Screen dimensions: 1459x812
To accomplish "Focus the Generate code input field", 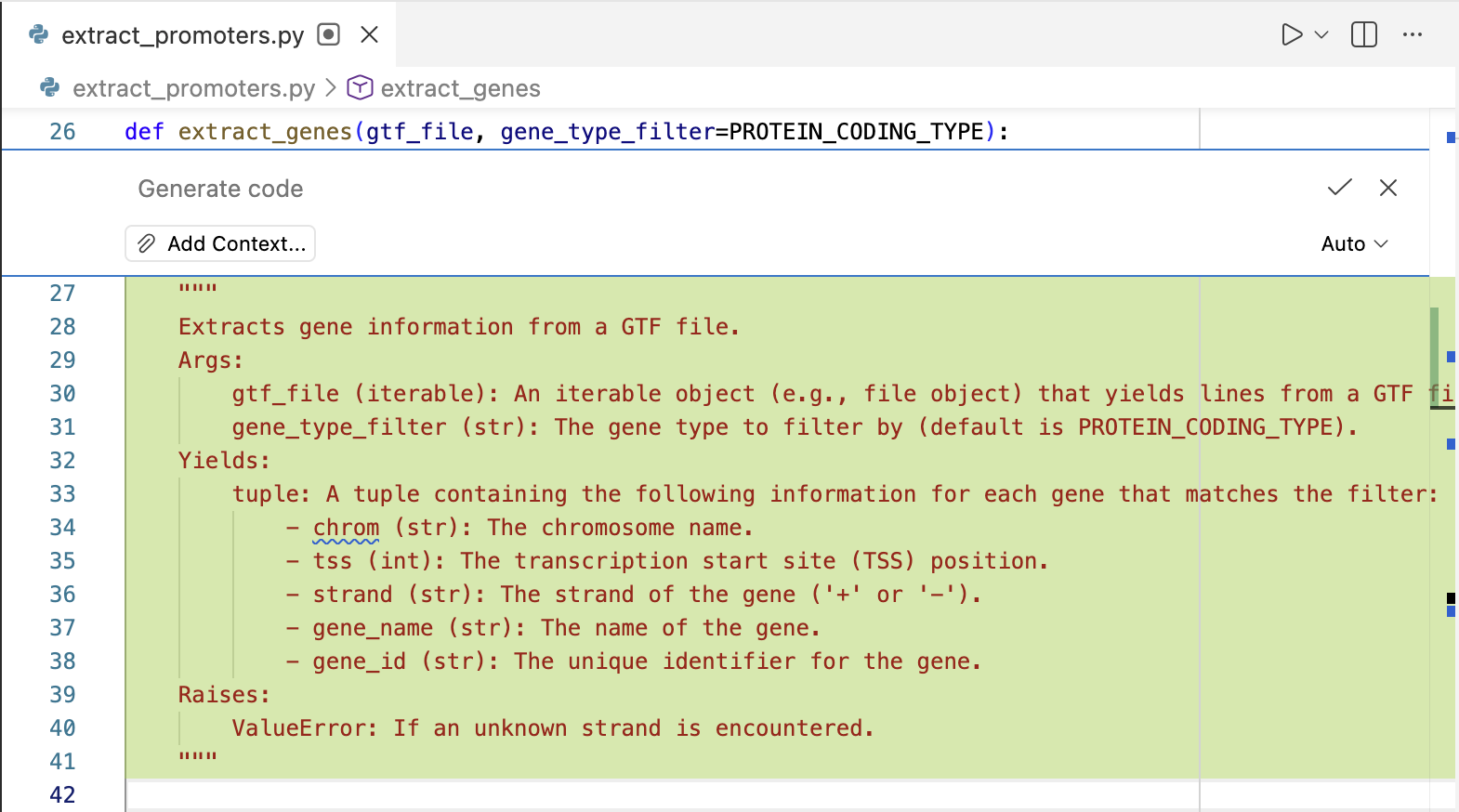I will click(651, 189).
